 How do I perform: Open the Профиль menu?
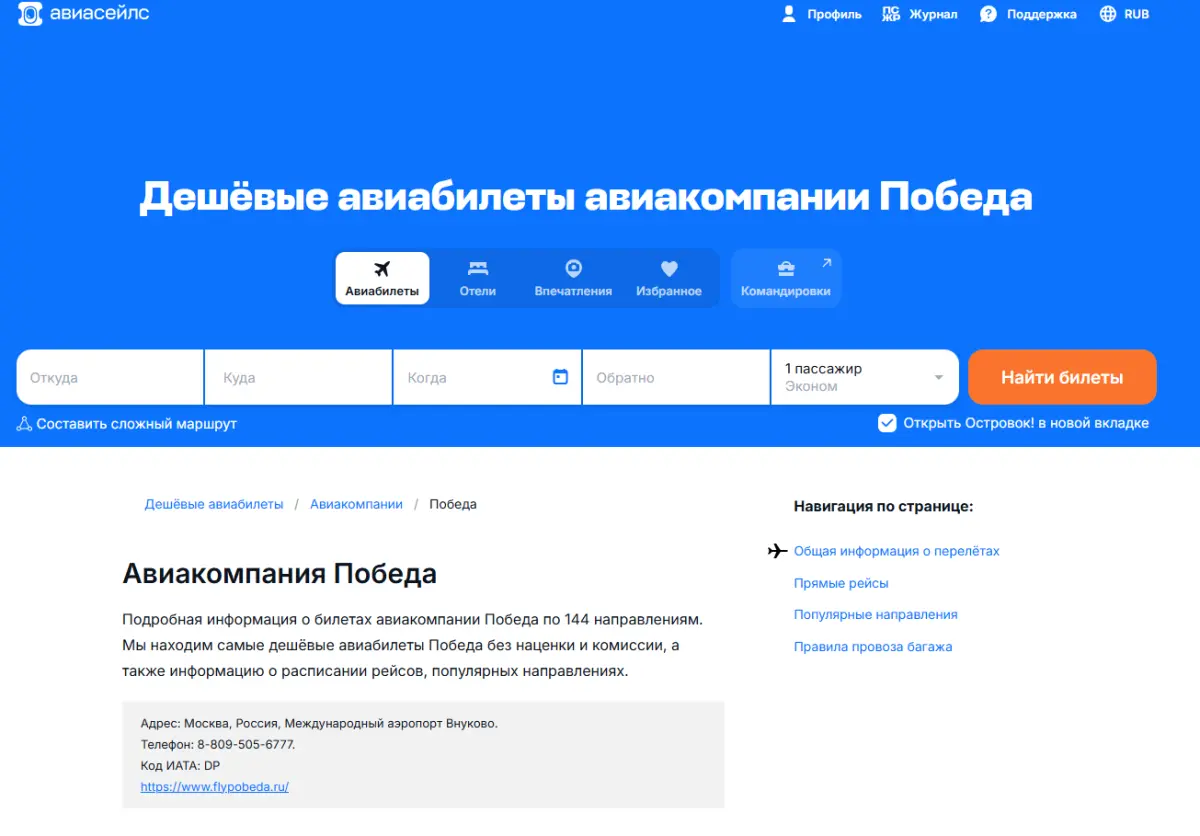tap(821, 14)
